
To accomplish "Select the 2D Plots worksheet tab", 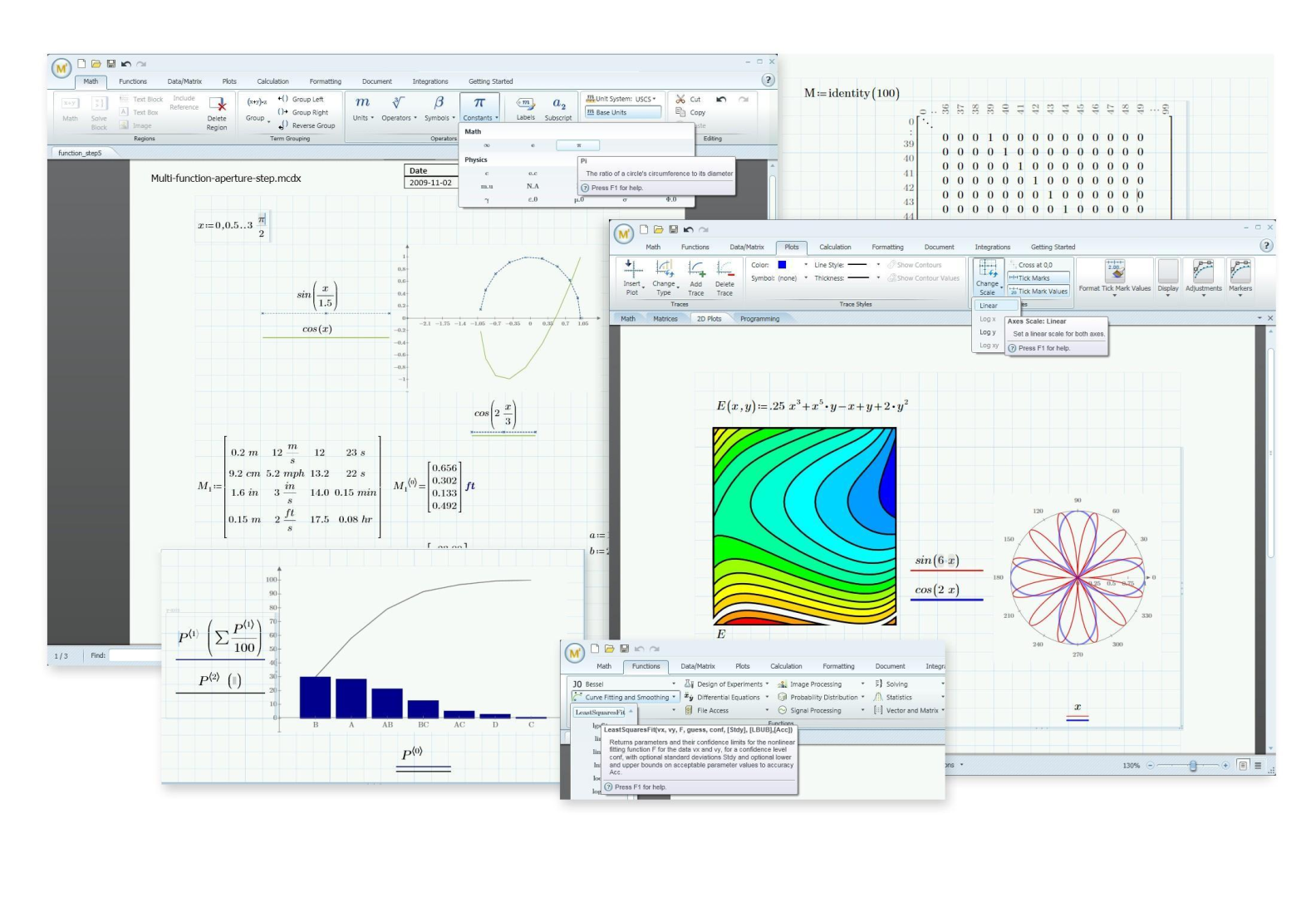I will point(709,319).
